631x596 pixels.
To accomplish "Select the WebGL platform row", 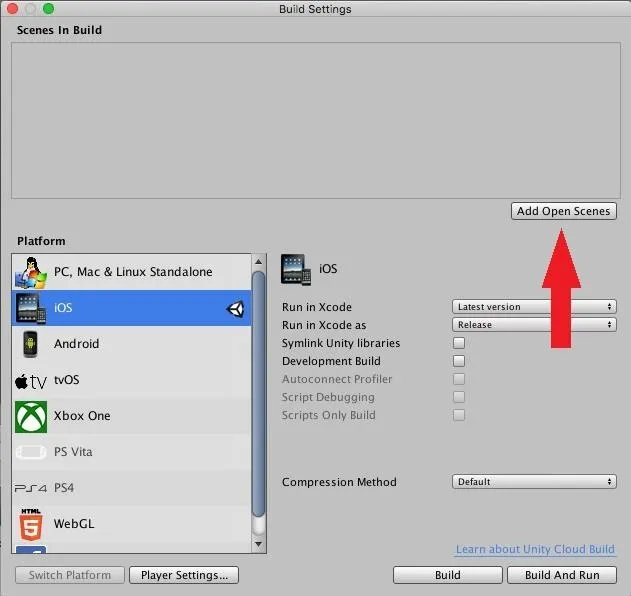I will click(132, 524).
